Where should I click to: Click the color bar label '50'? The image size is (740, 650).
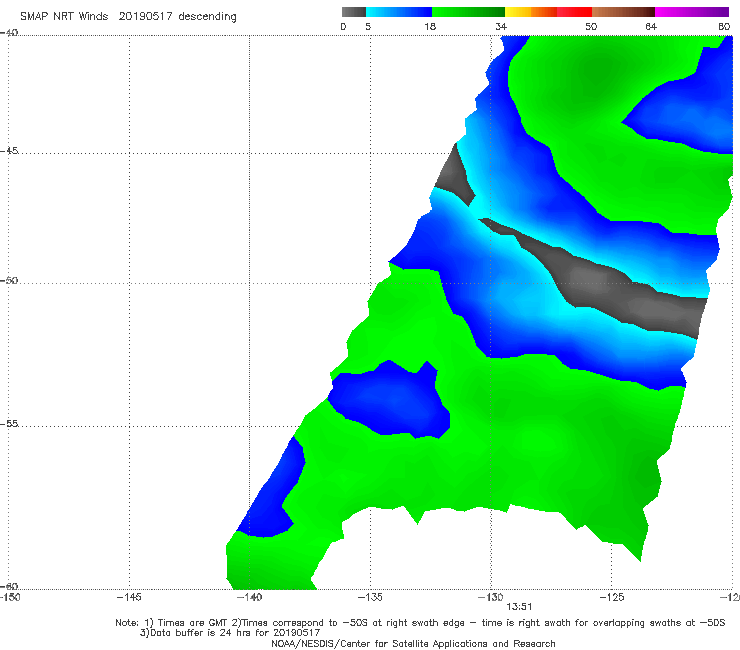591,27
